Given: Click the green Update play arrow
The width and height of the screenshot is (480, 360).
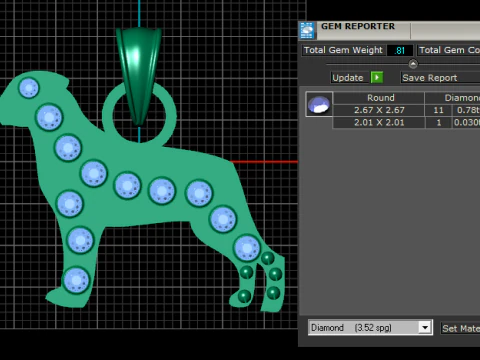Looking at the screenshot, I should click(377, 77).
